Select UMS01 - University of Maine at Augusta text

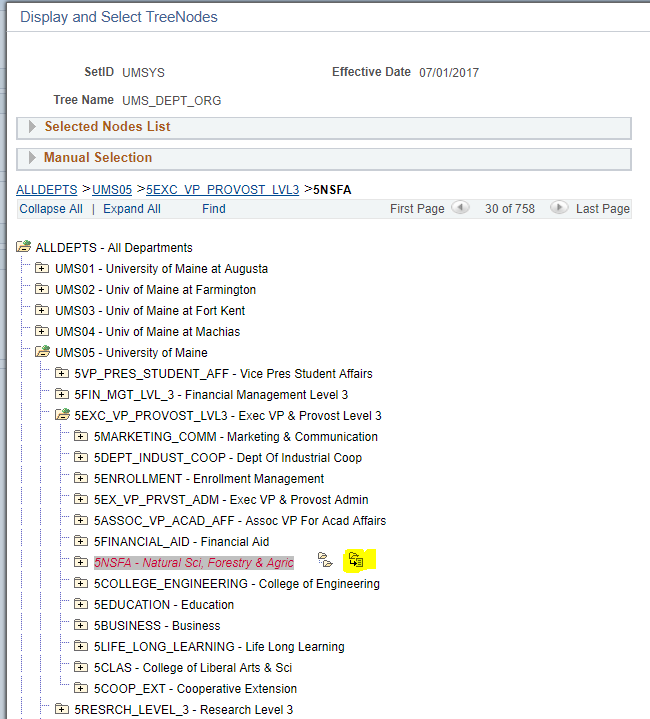point(161,269)
